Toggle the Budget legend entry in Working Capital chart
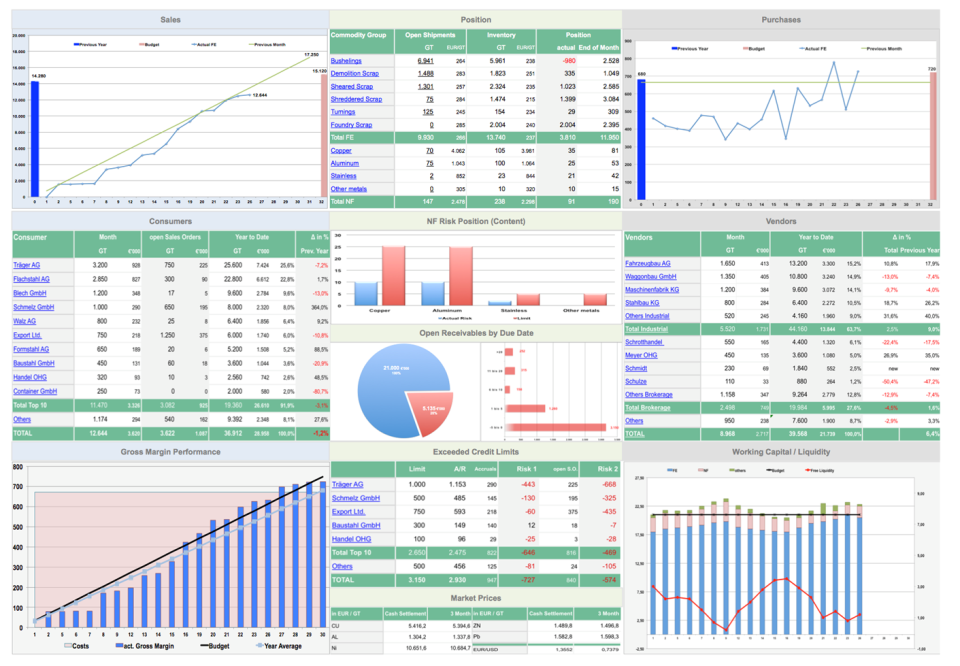 tap(768, 469)
